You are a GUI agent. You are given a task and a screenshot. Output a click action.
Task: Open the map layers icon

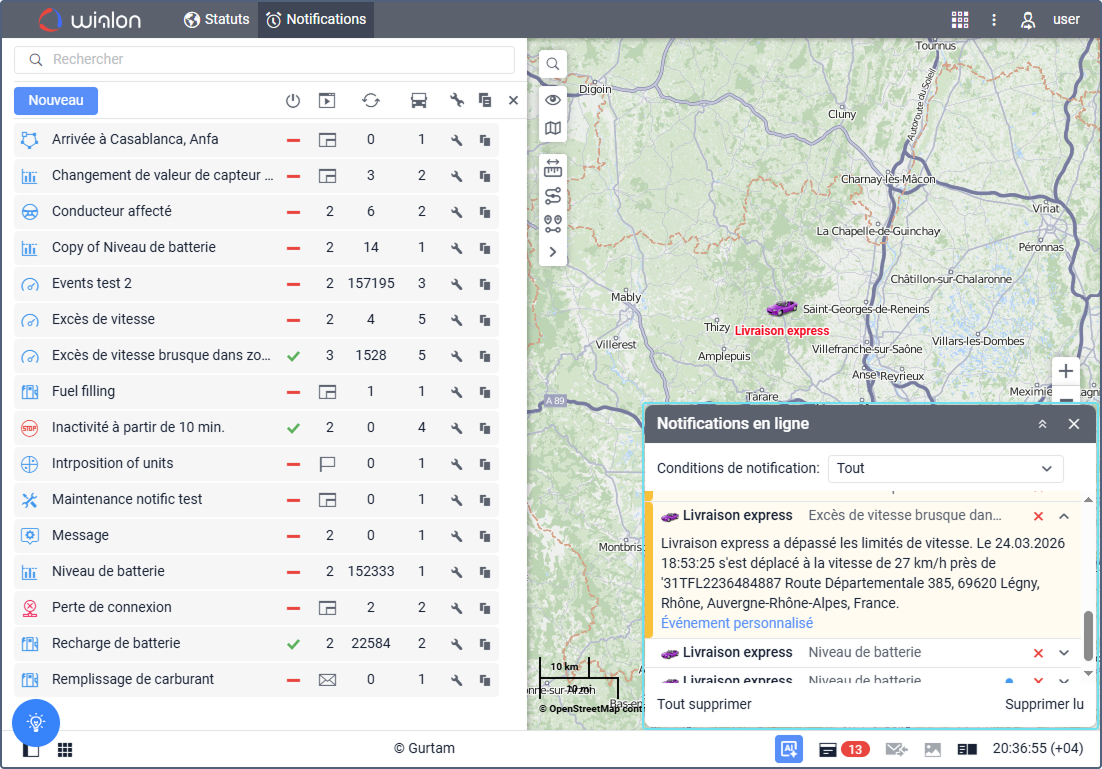[x=553, y=129]
